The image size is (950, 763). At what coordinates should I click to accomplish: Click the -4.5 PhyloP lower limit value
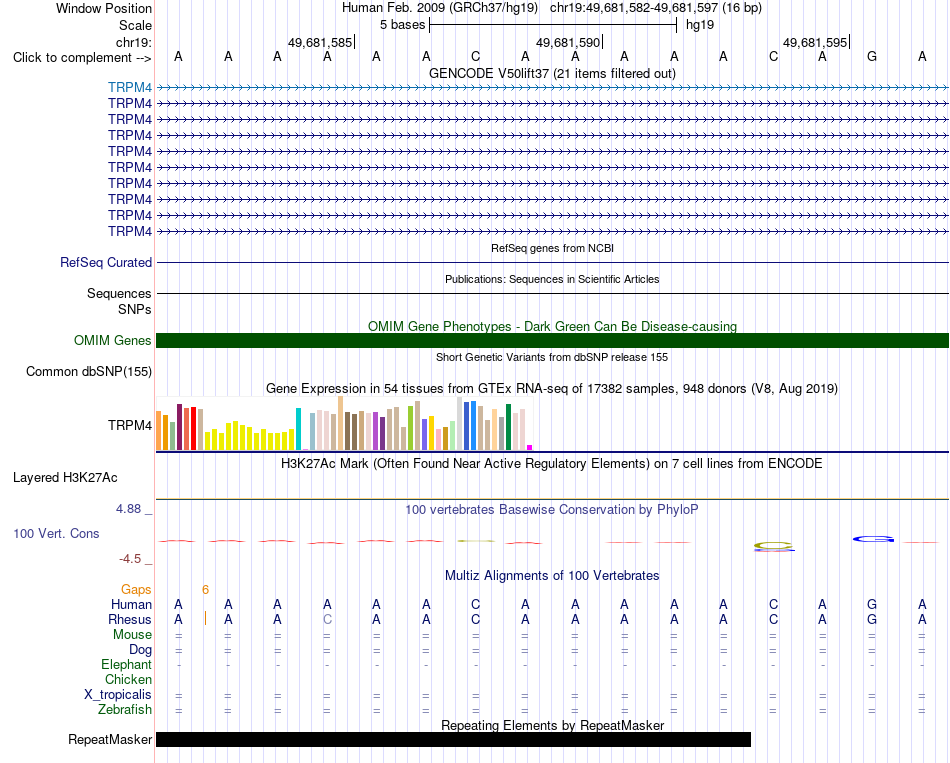point(130,559)
